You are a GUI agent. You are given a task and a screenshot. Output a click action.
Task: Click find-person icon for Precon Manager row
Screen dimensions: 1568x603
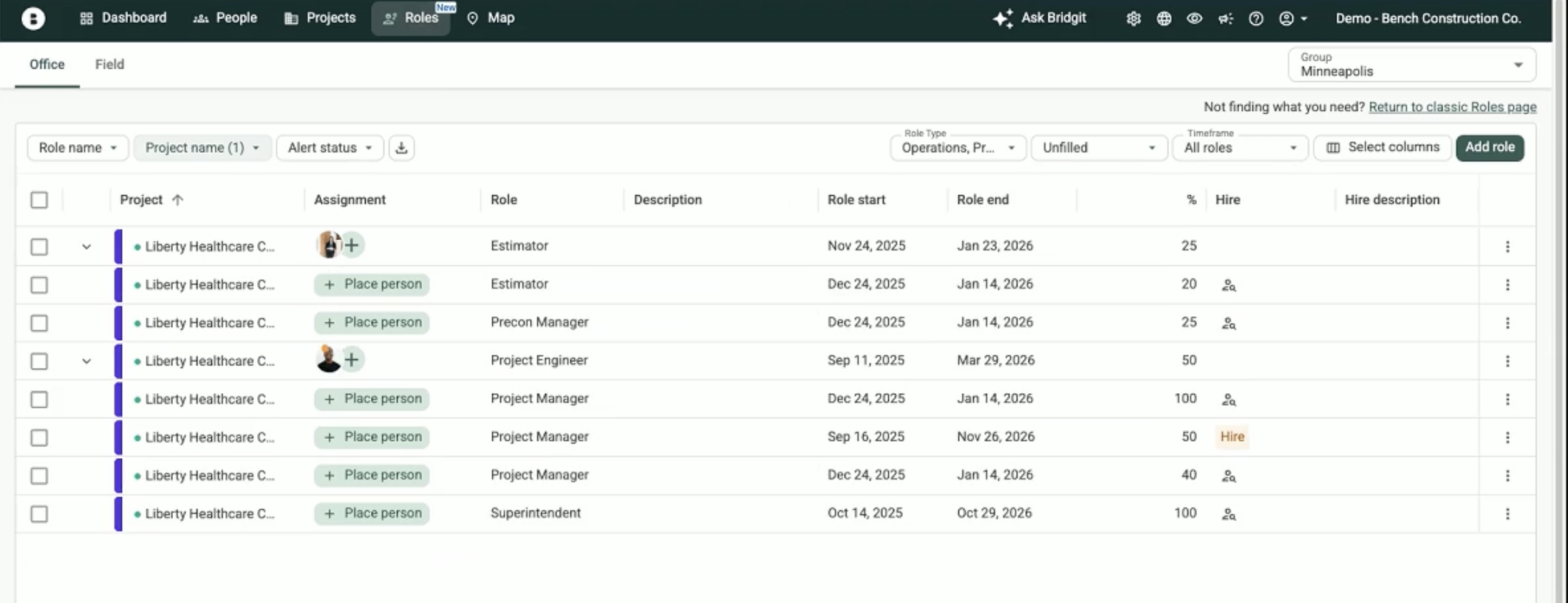[x=1228, y=323]
